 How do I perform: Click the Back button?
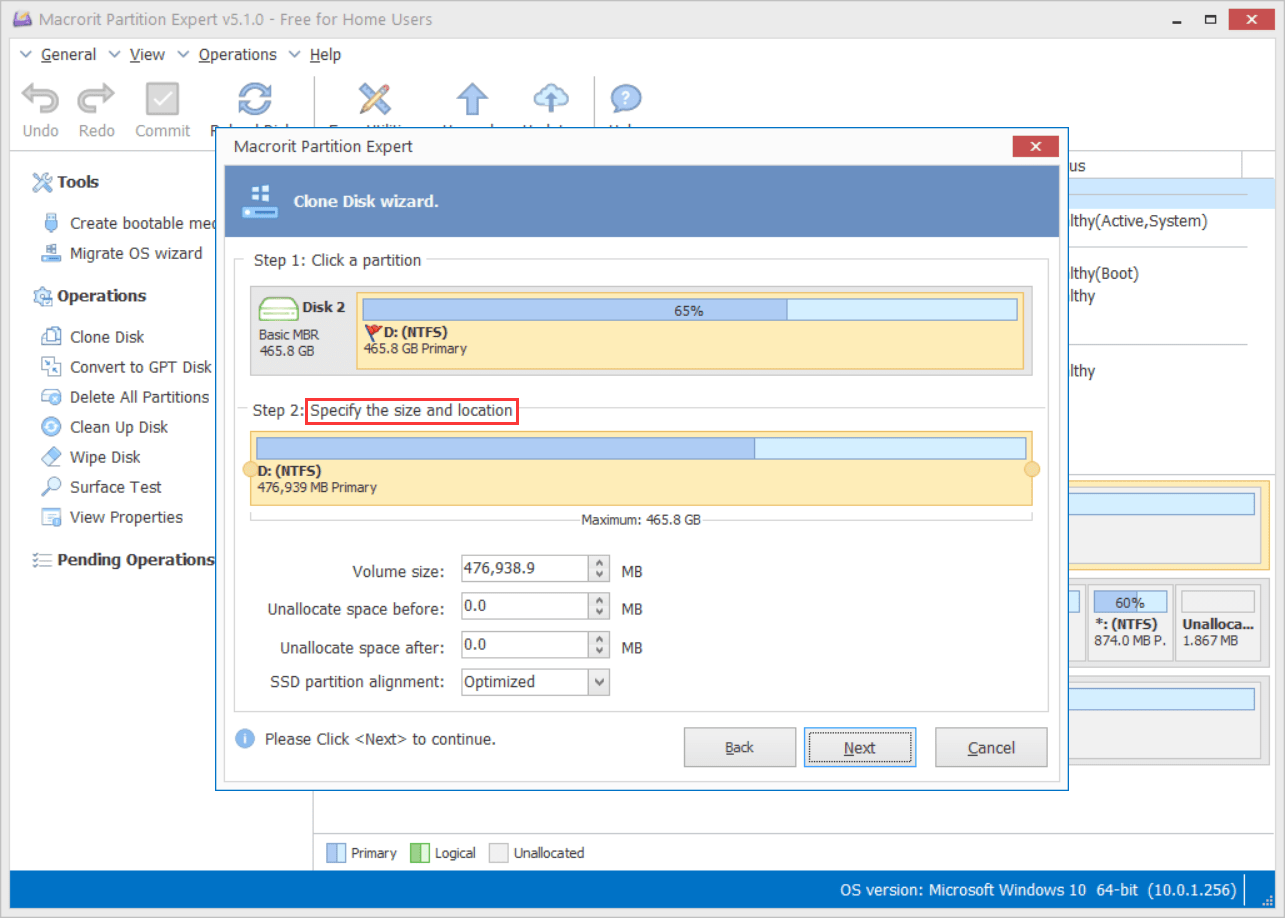click(740, 747)
